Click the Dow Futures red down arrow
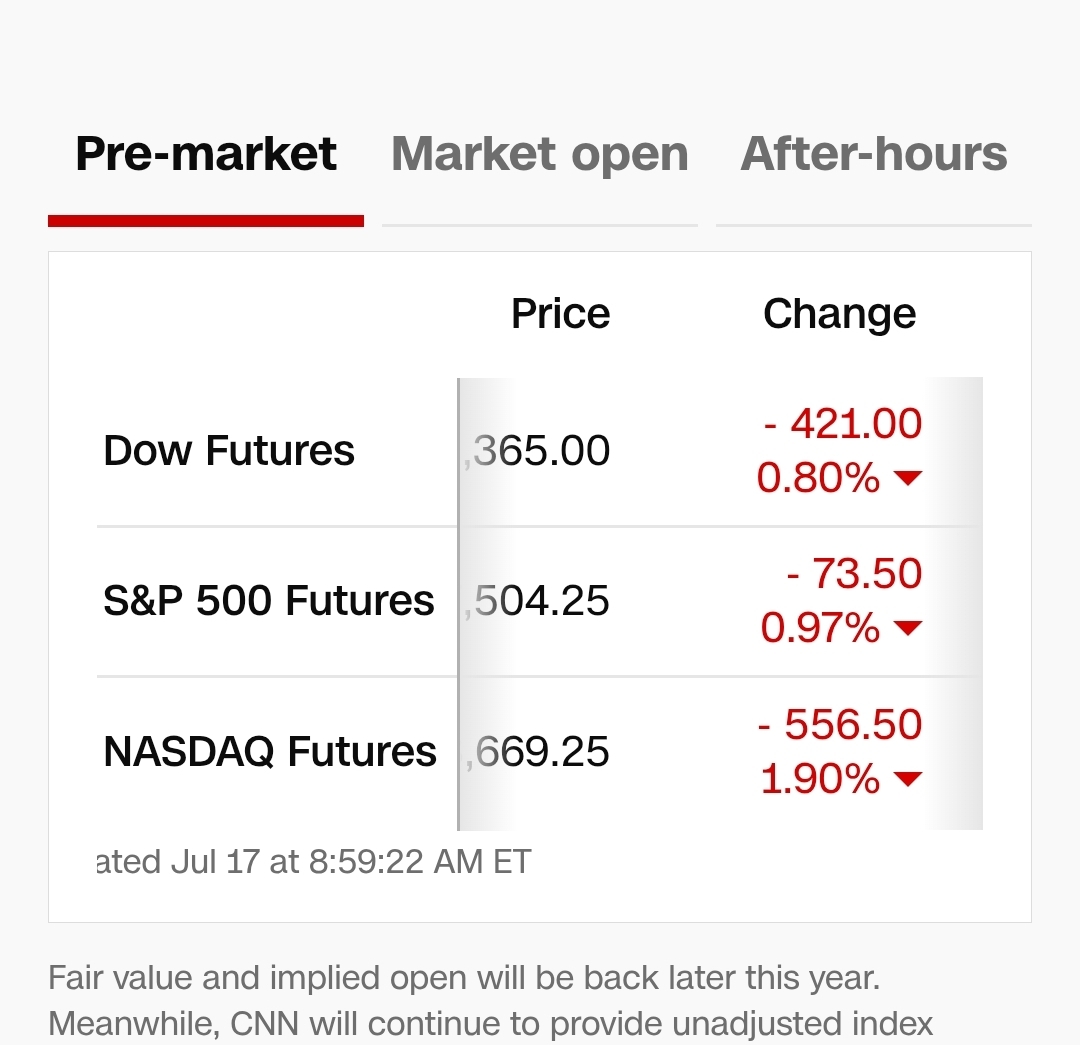 (x=908, y=477)
